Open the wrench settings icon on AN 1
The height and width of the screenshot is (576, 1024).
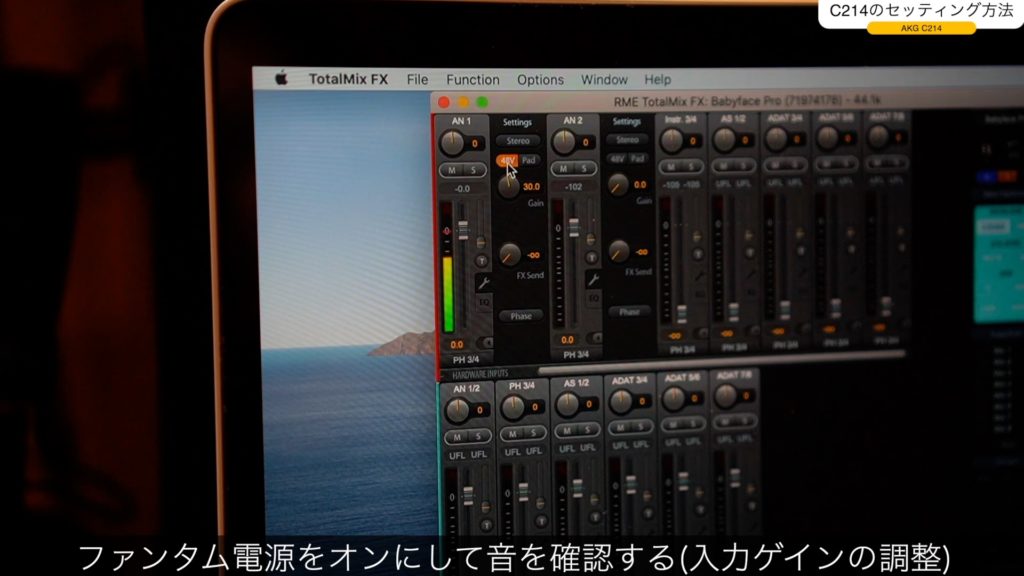(483, 282)
